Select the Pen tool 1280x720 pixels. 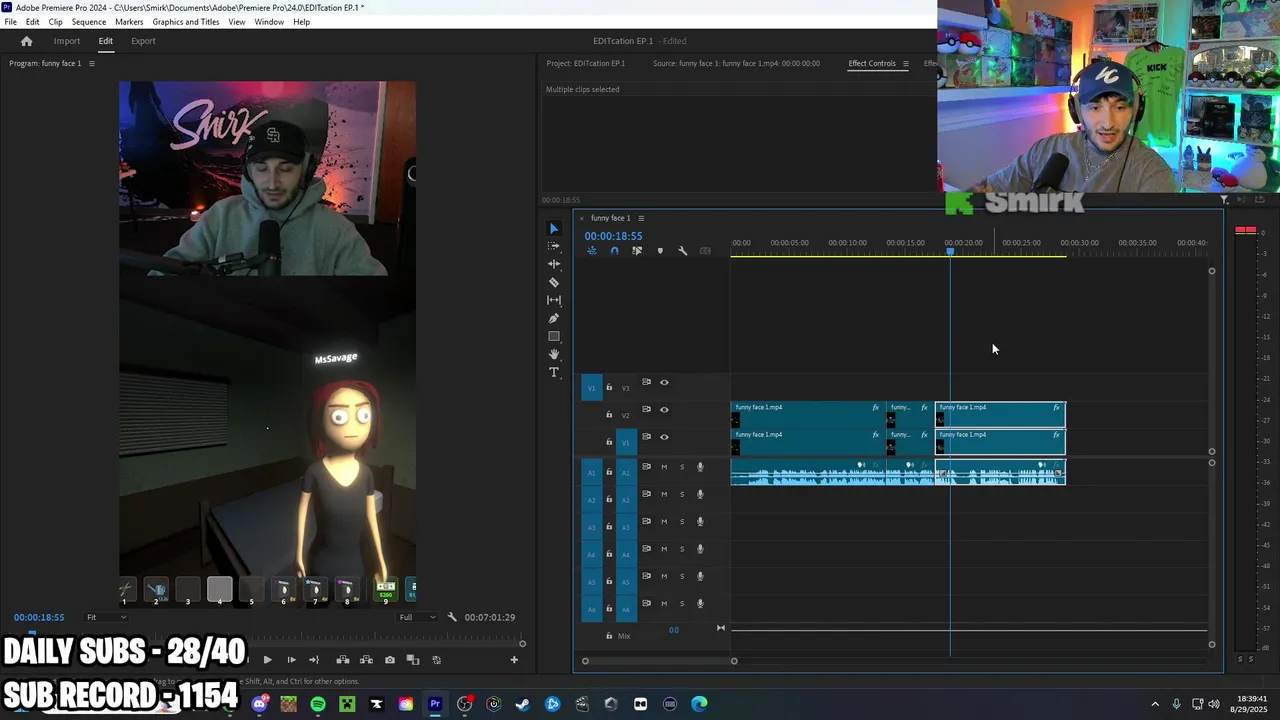click(554, 318)
